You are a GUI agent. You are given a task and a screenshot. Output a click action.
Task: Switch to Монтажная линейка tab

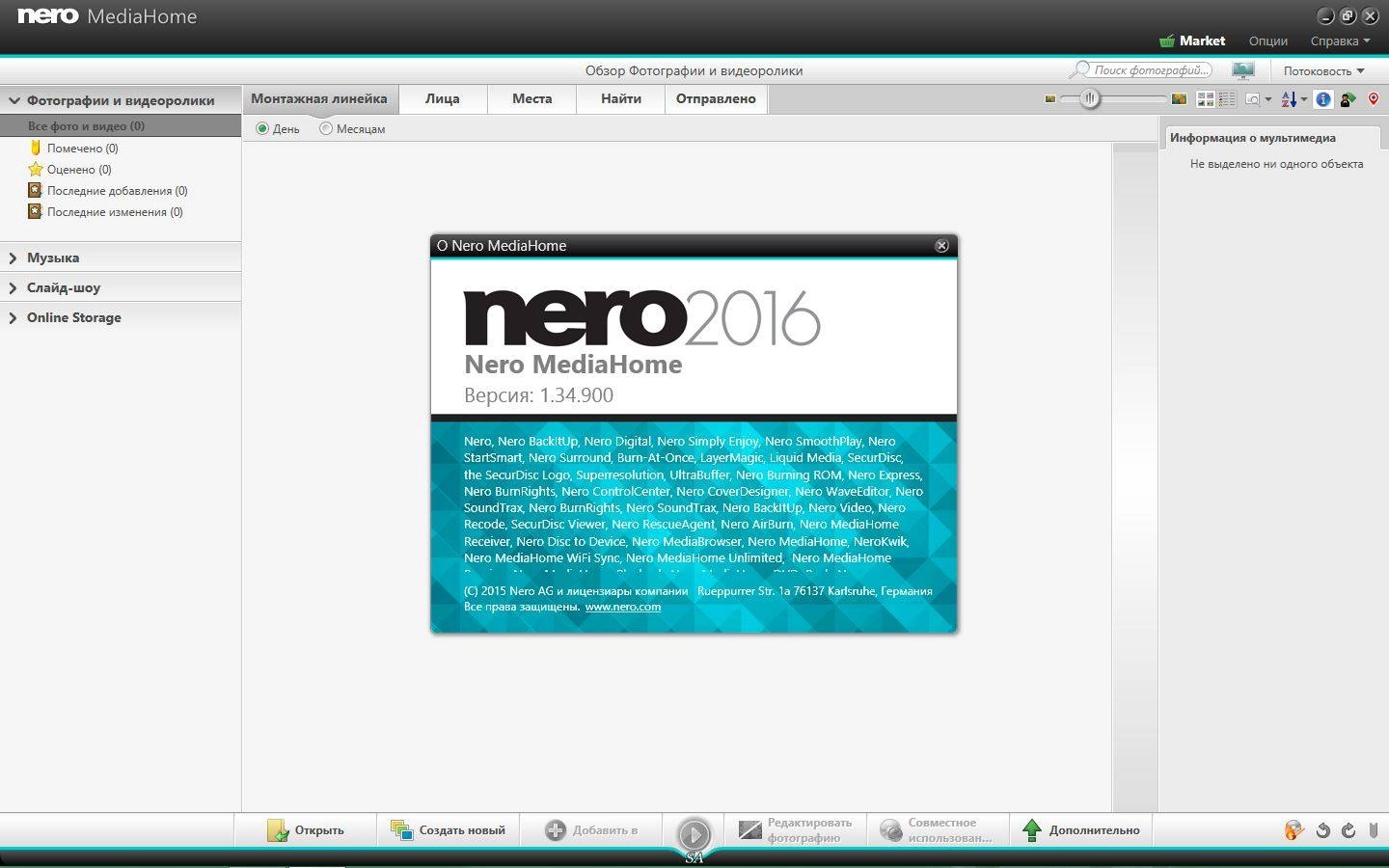(319, 98)
